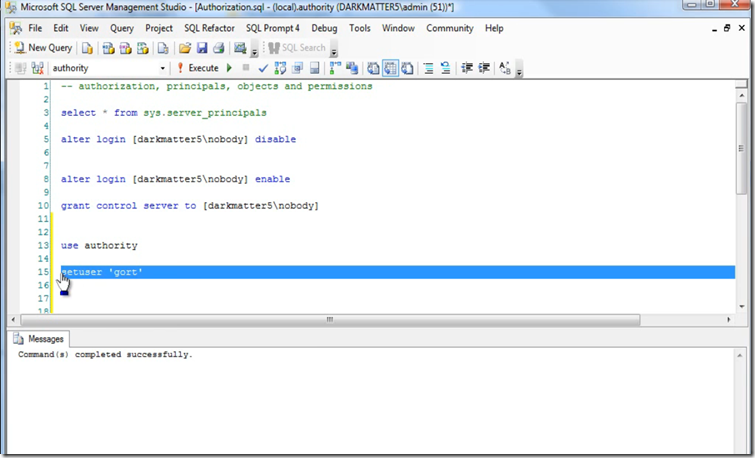The width and height of the screenshot is (755, 458).
Task: Open file using folder icon
Action: 185,48
